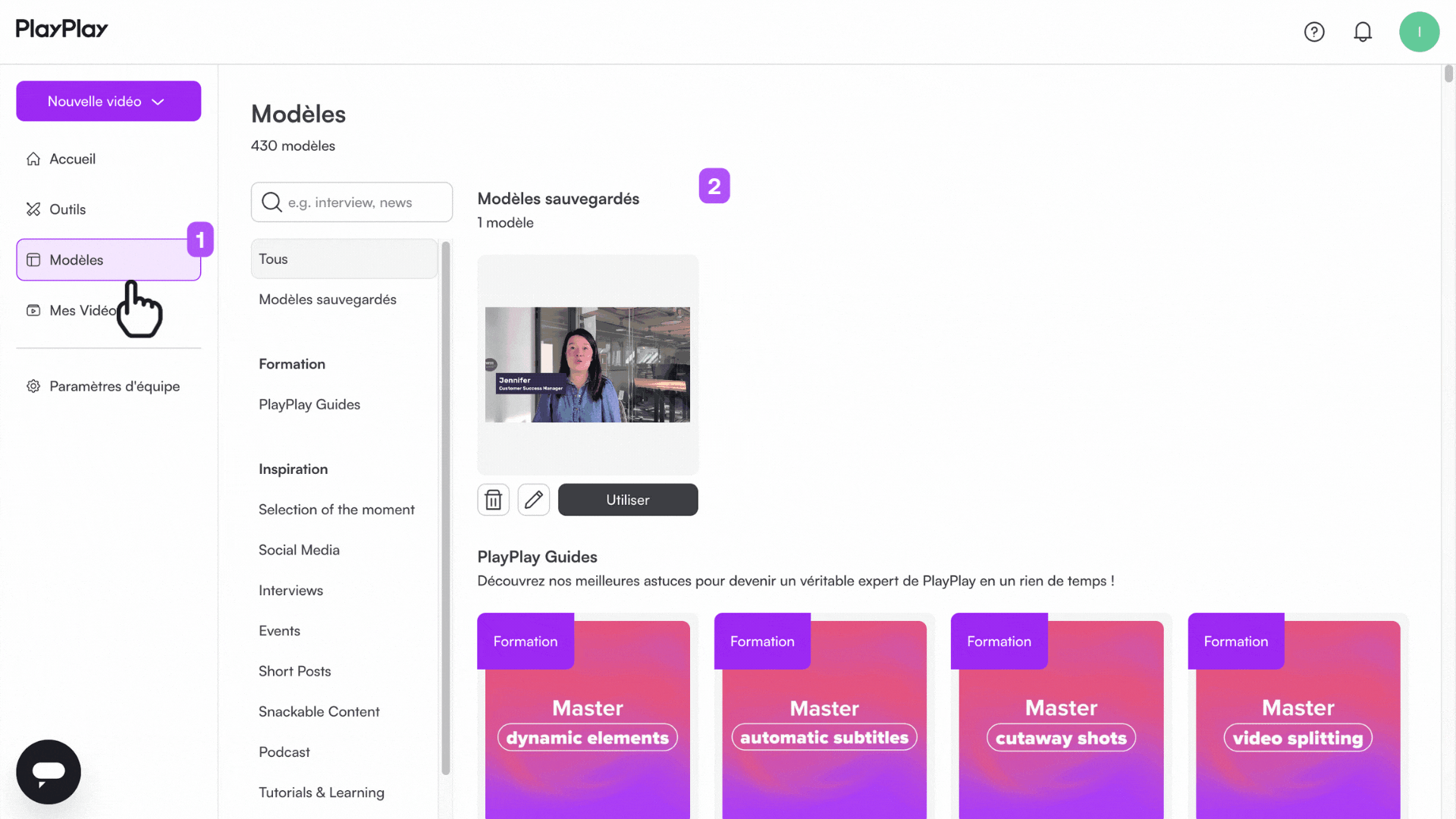Open notifications bell icon
Viewport: 1456px width, 819px height.
coord(1363,32)
